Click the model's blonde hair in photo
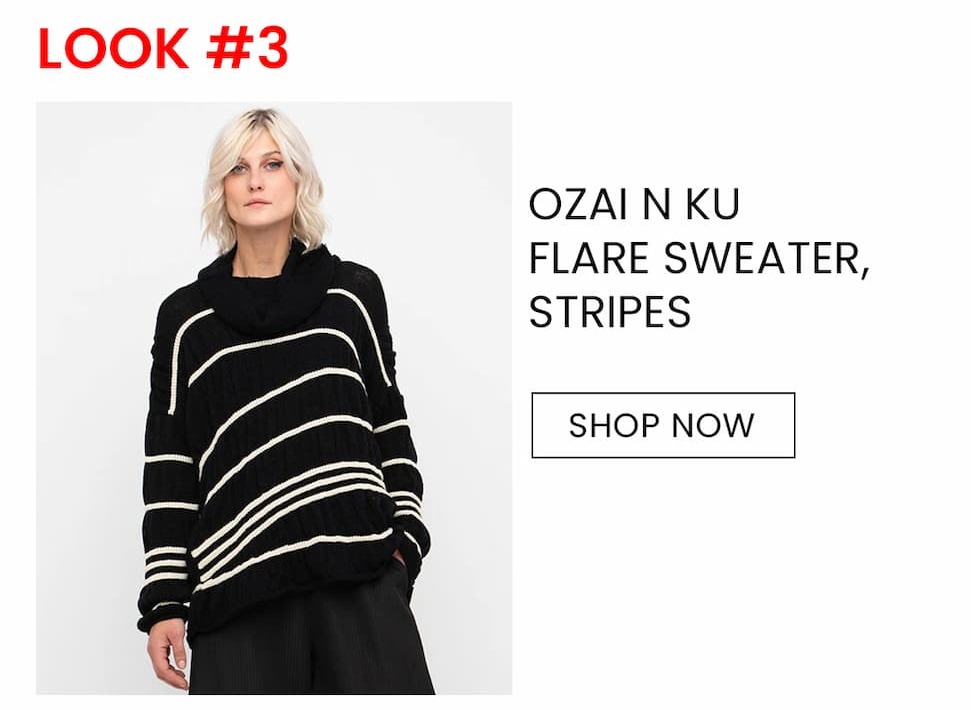 (x=265, y=180)
